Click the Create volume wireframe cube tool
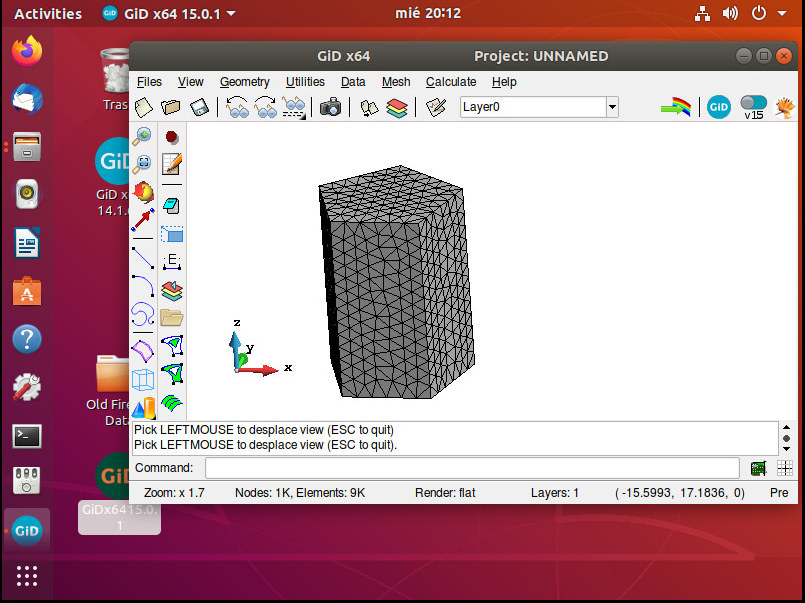Viewport: 805px width, 603px height. [142, 379]
